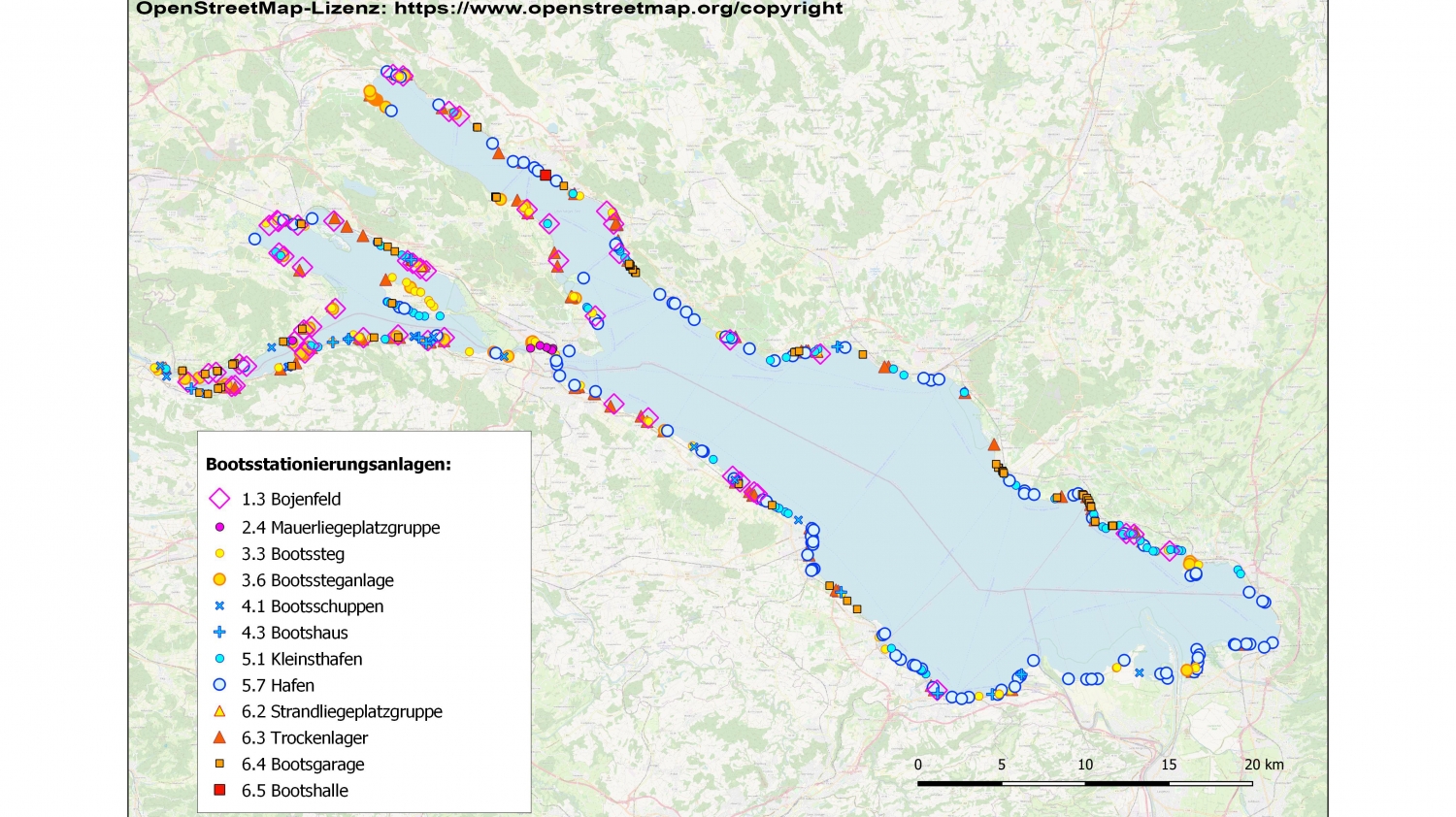Click the '1.3 Bojenfeld' legend text
Screen dimensions: 1456x817
291,499
